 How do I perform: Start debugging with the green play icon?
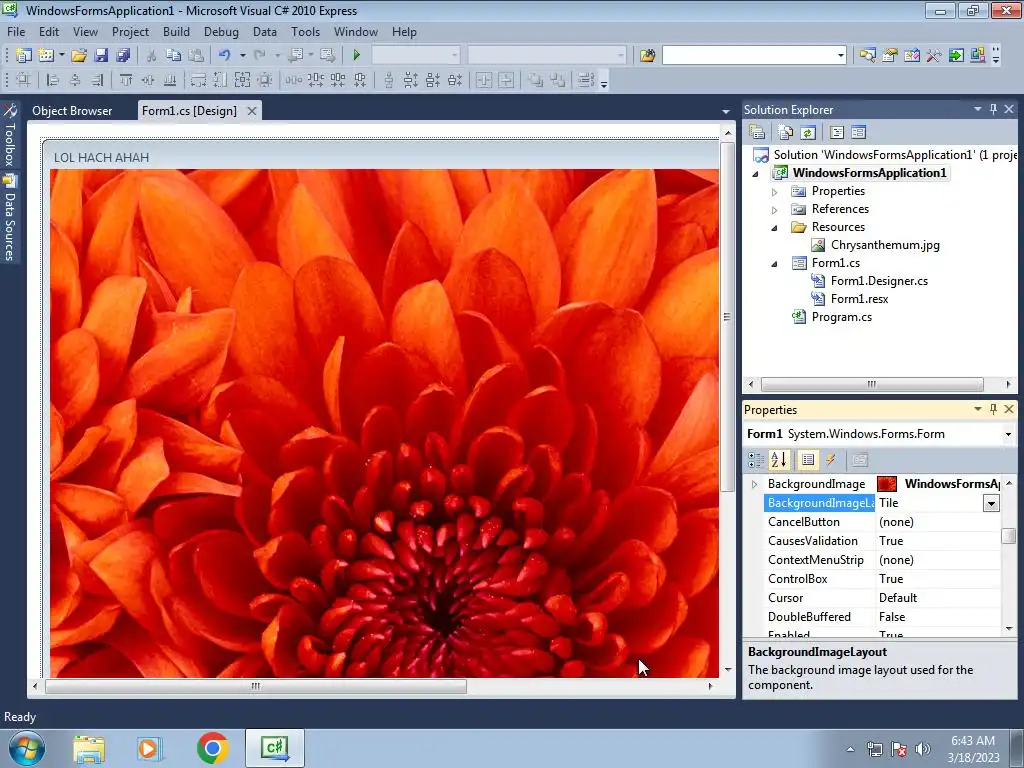coord(357,56)
